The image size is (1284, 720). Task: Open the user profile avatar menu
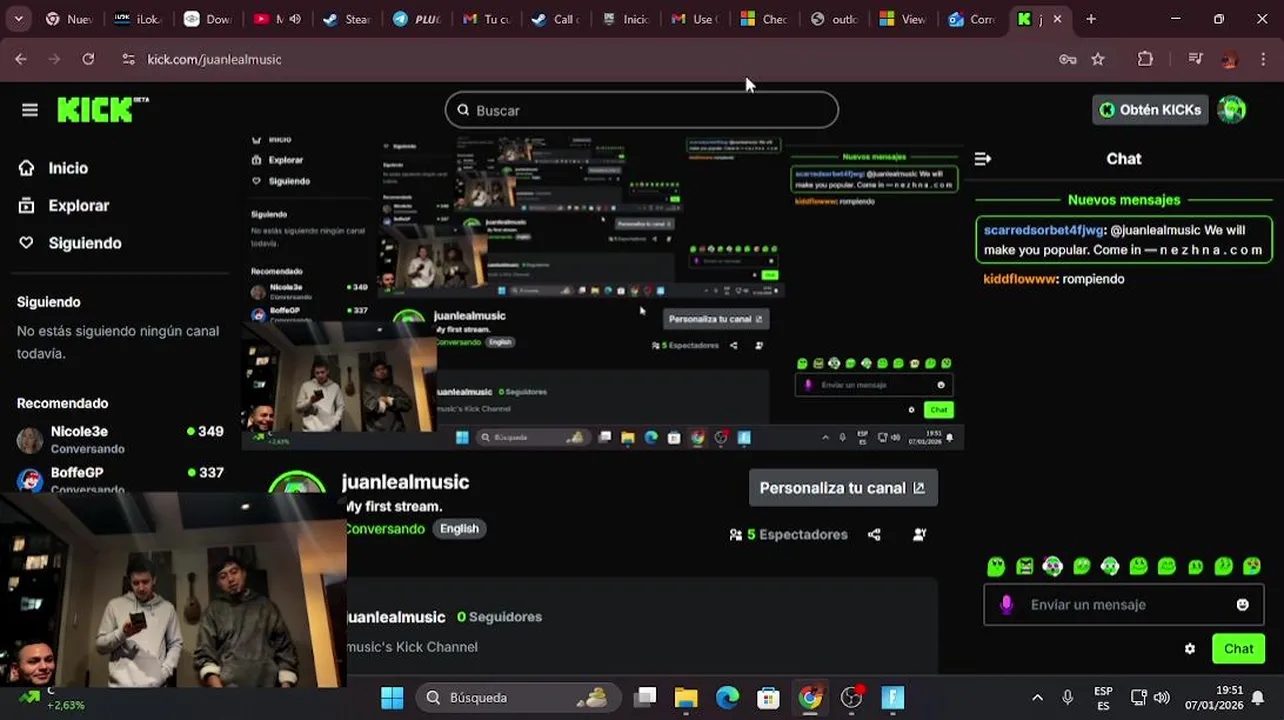[1232, 110]
